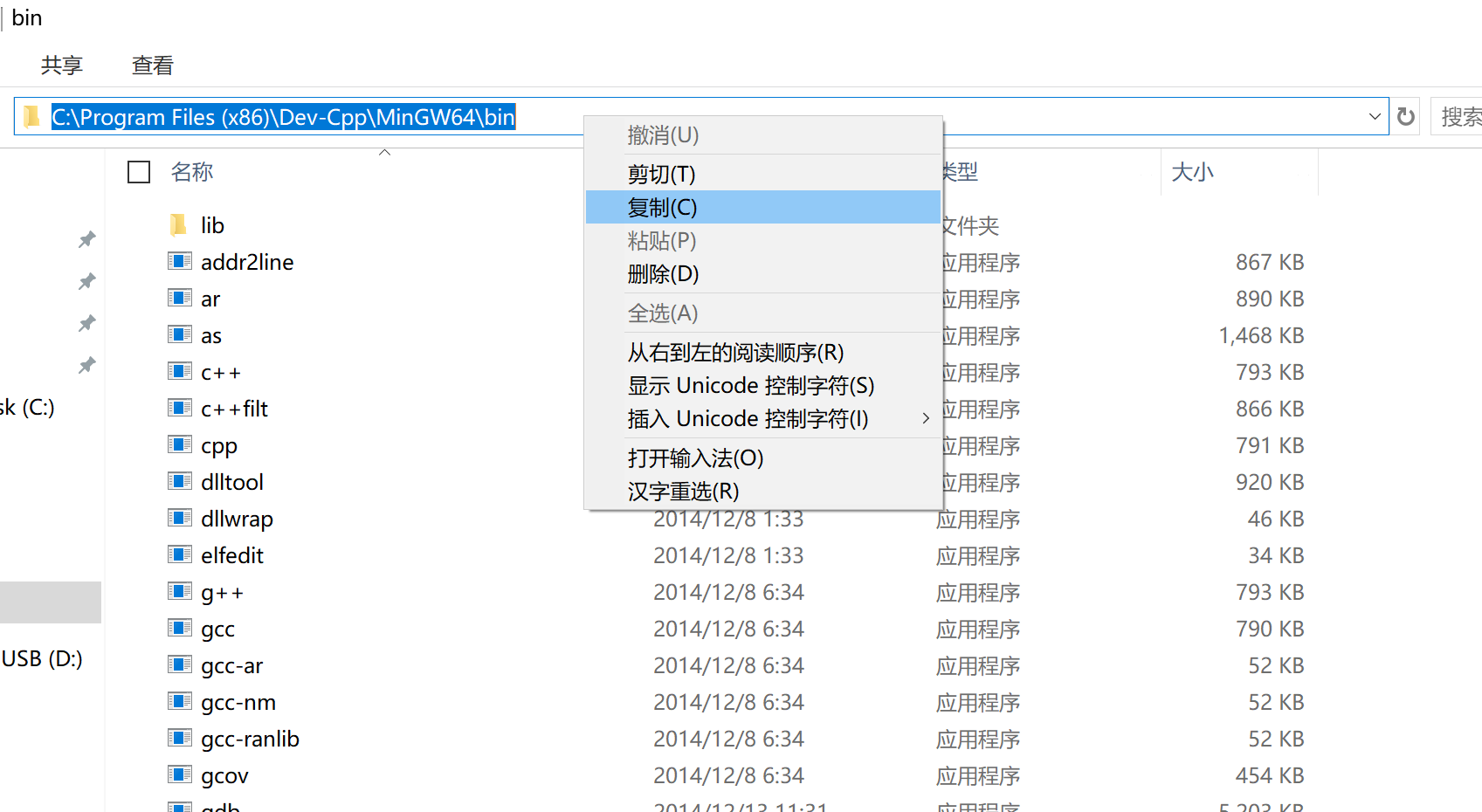Select the elfedit application
The width and height of the screenshot is (1482, 812).
[231, 554]
